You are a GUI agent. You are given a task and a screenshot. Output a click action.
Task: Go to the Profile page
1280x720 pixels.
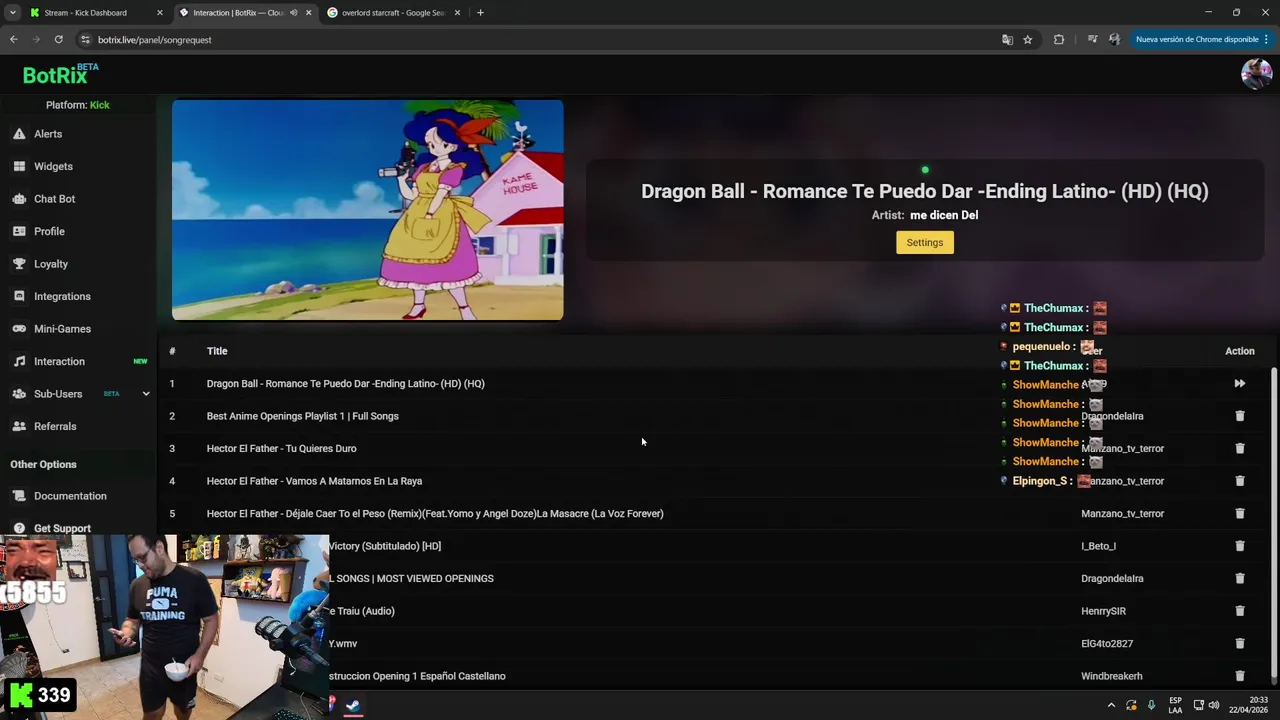tap(49, 231)
